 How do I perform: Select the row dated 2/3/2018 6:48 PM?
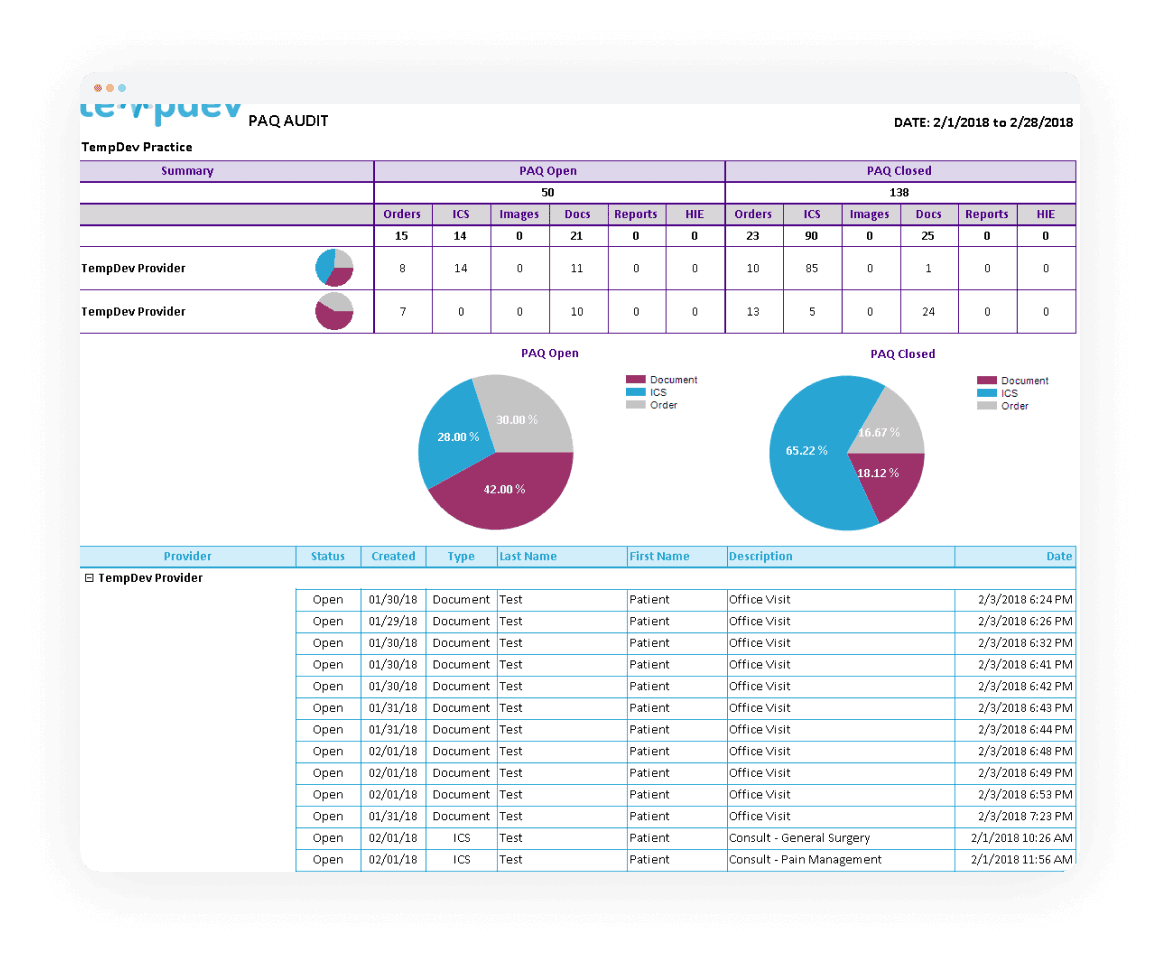(x=685, y=751)
